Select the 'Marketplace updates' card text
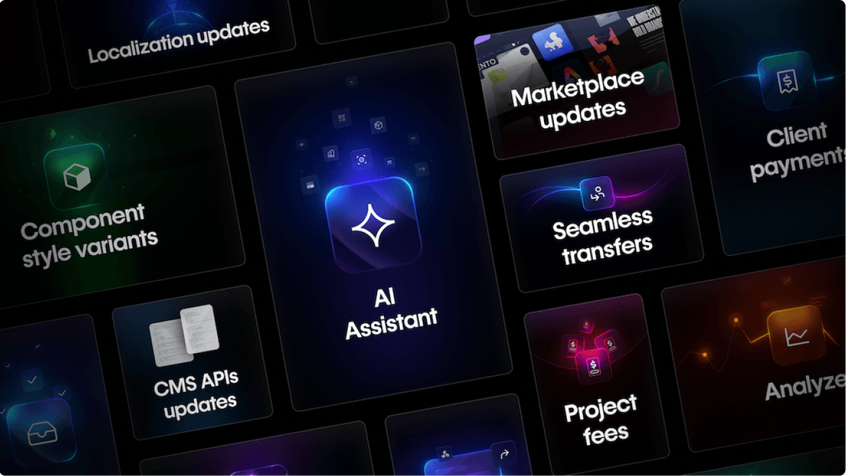The height and width of the screenshot is (476, 846). 579,100
